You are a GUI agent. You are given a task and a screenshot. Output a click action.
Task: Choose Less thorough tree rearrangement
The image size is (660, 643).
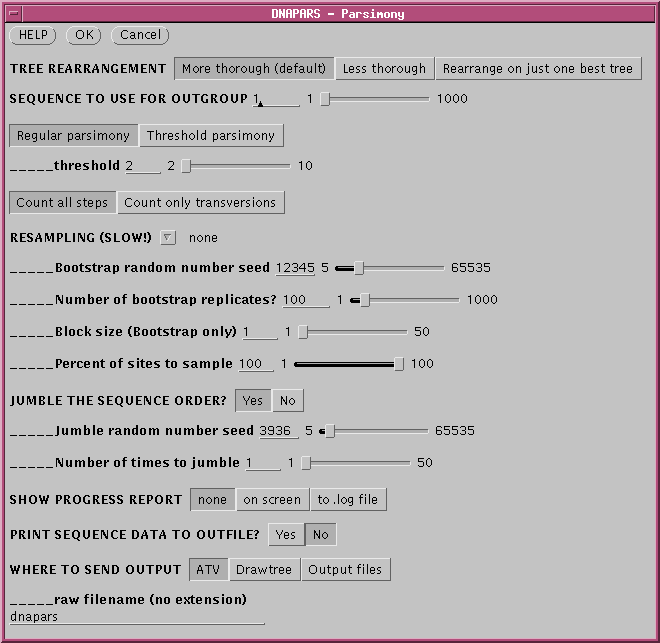pyautogui.click(x=384, y=69)
